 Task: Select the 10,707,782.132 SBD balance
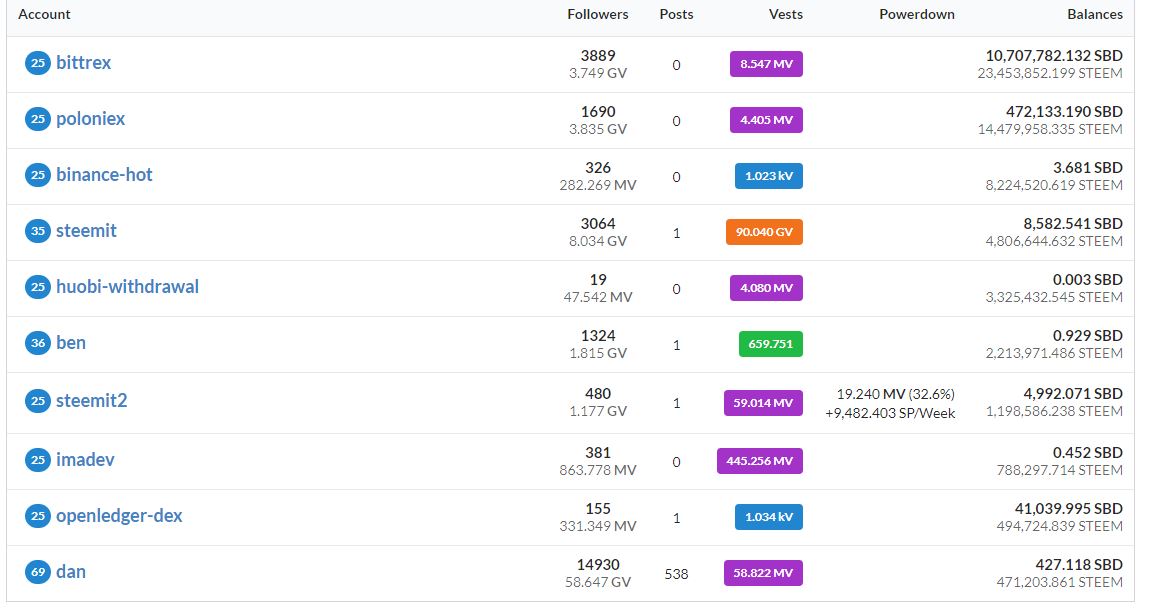(1054, 55)
